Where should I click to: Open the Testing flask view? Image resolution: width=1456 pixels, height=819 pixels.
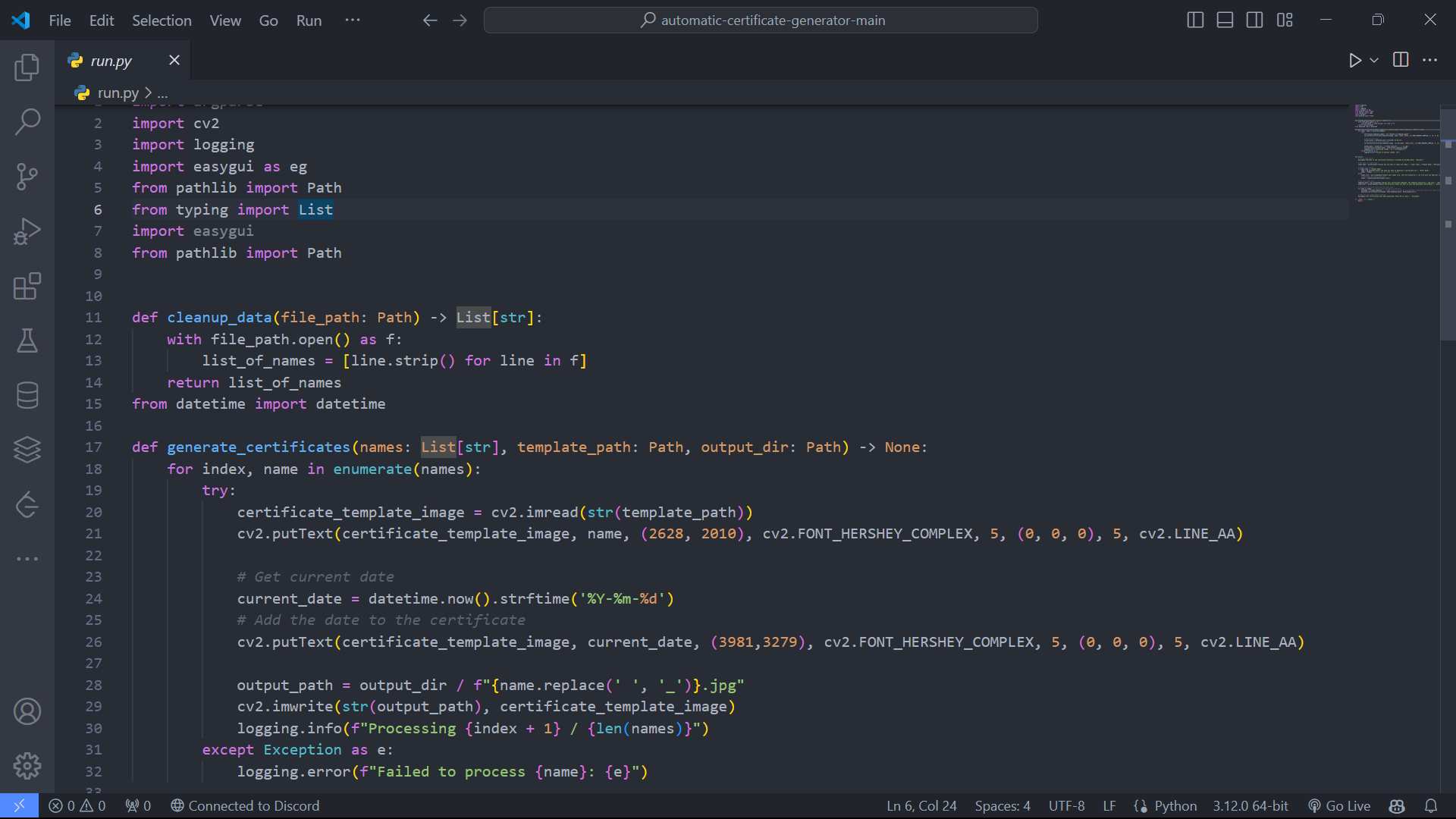pos(27,340)
